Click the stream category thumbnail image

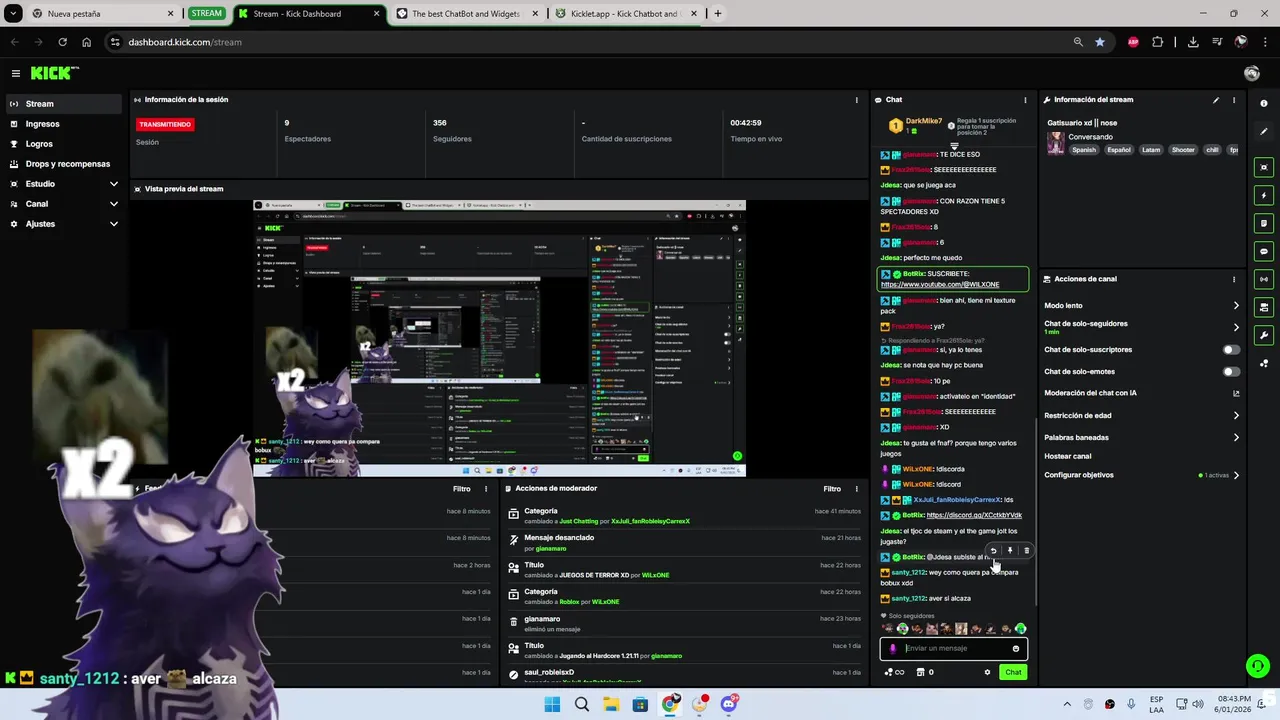[1055, 143]
